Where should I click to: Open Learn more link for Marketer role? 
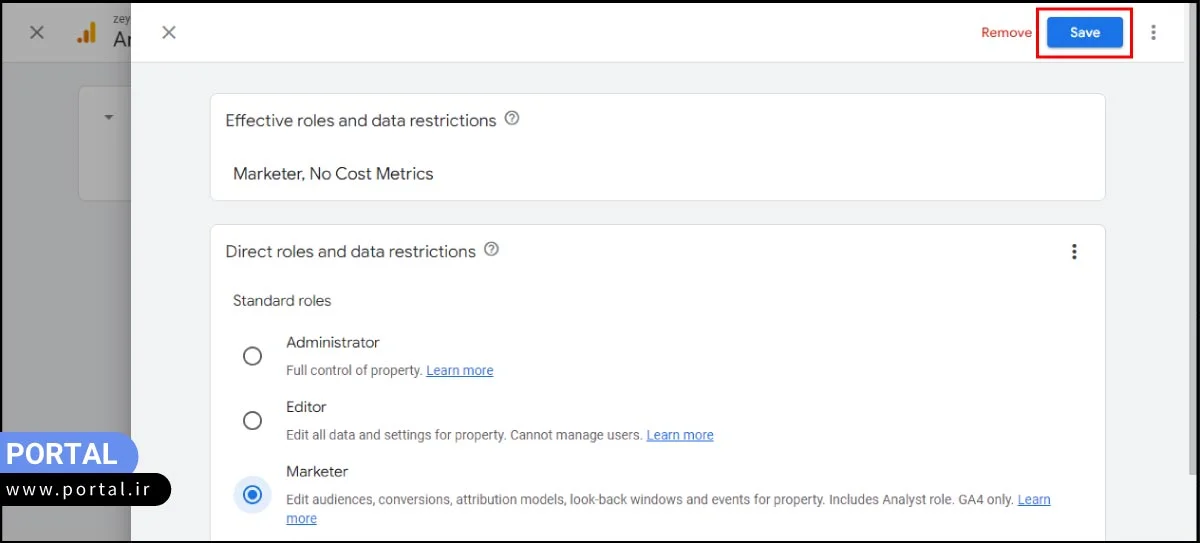1033,500
